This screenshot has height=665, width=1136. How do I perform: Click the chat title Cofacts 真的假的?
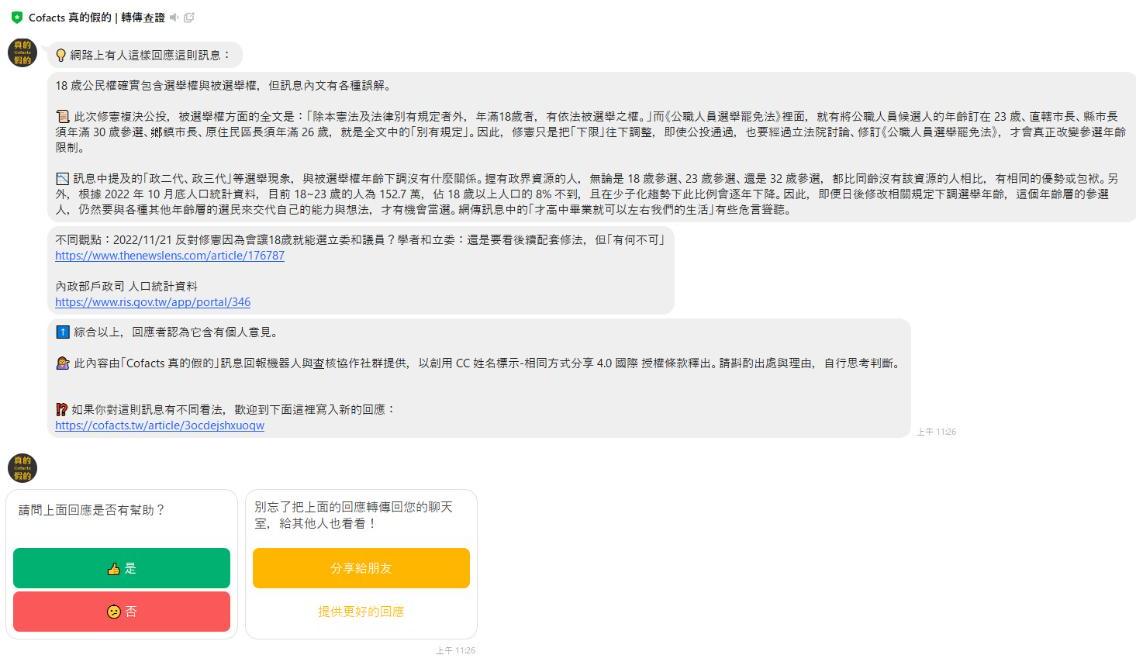(x=96, y=17)
